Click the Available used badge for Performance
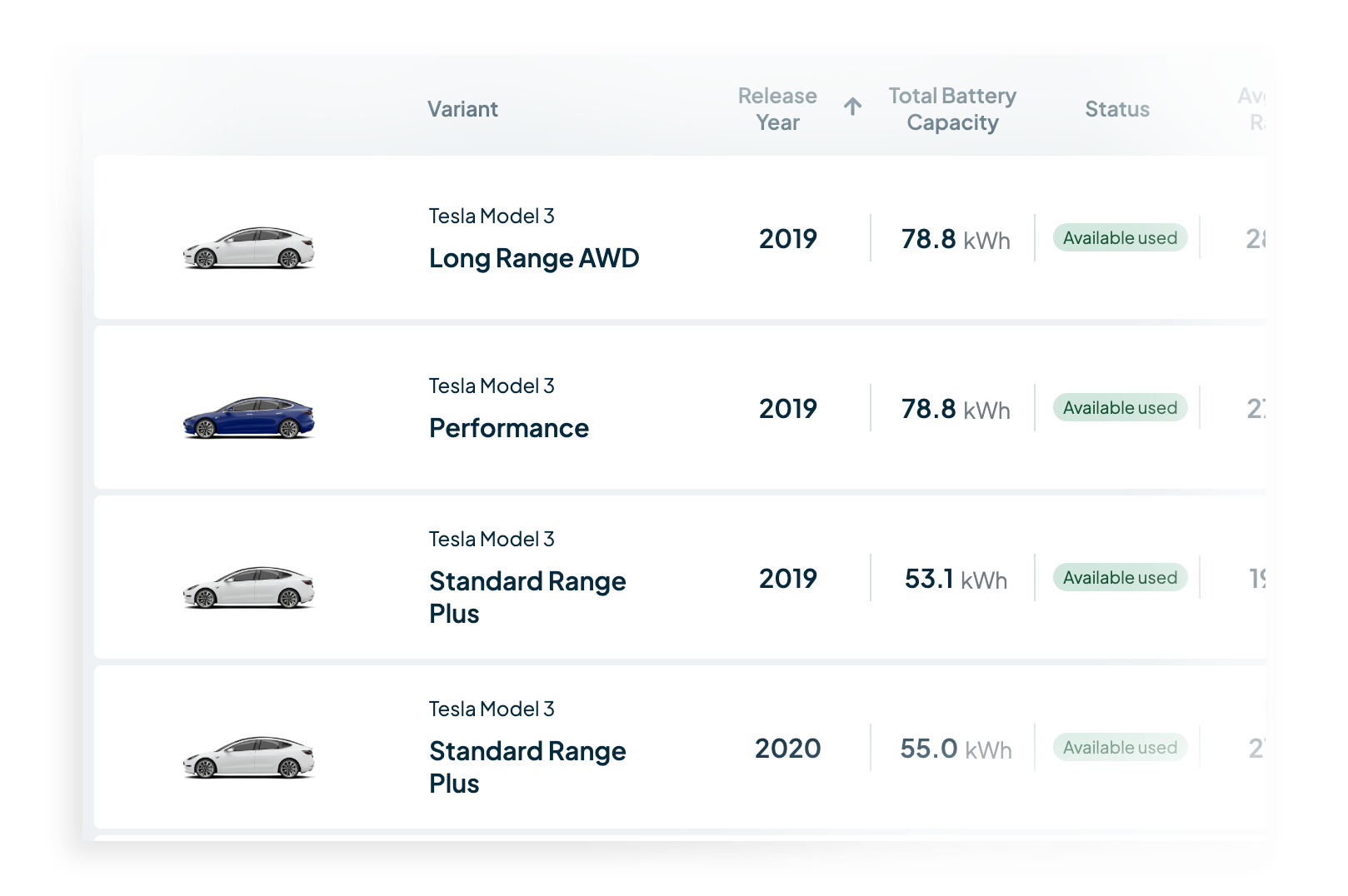The image size is (1348, 896). click(x=1120, y=407)
